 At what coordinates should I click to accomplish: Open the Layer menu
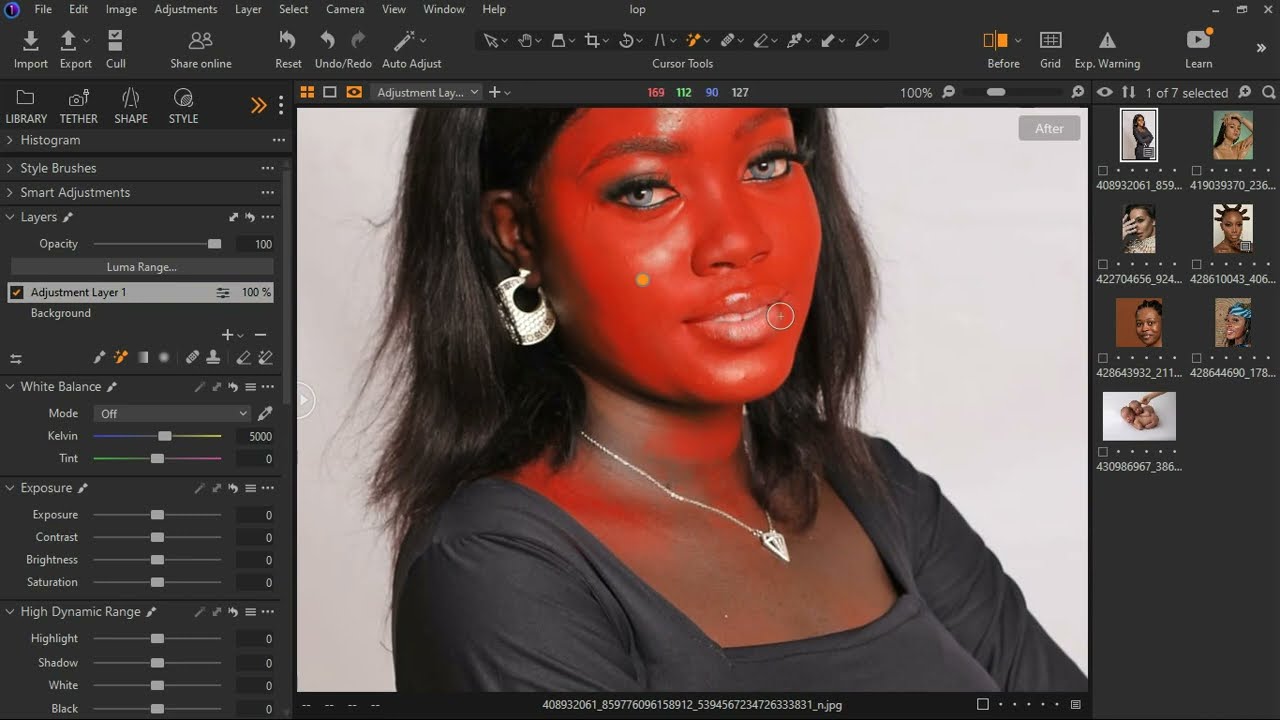pyautogui.click(x=248, y=9)
